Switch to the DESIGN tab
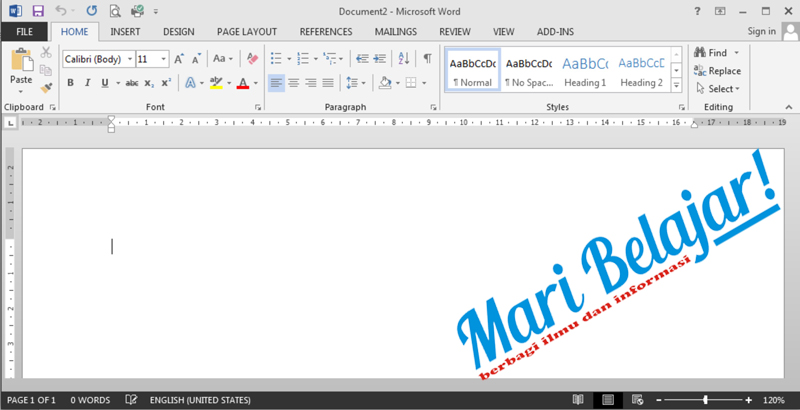 [x=179, y=32]
